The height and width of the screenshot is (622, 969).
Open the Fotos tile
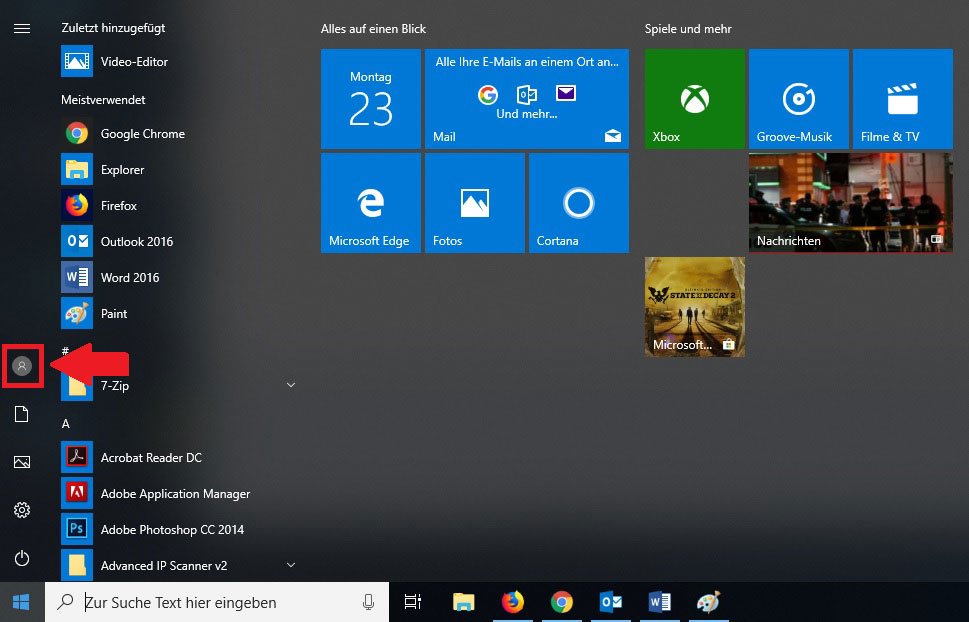point(475,203)
